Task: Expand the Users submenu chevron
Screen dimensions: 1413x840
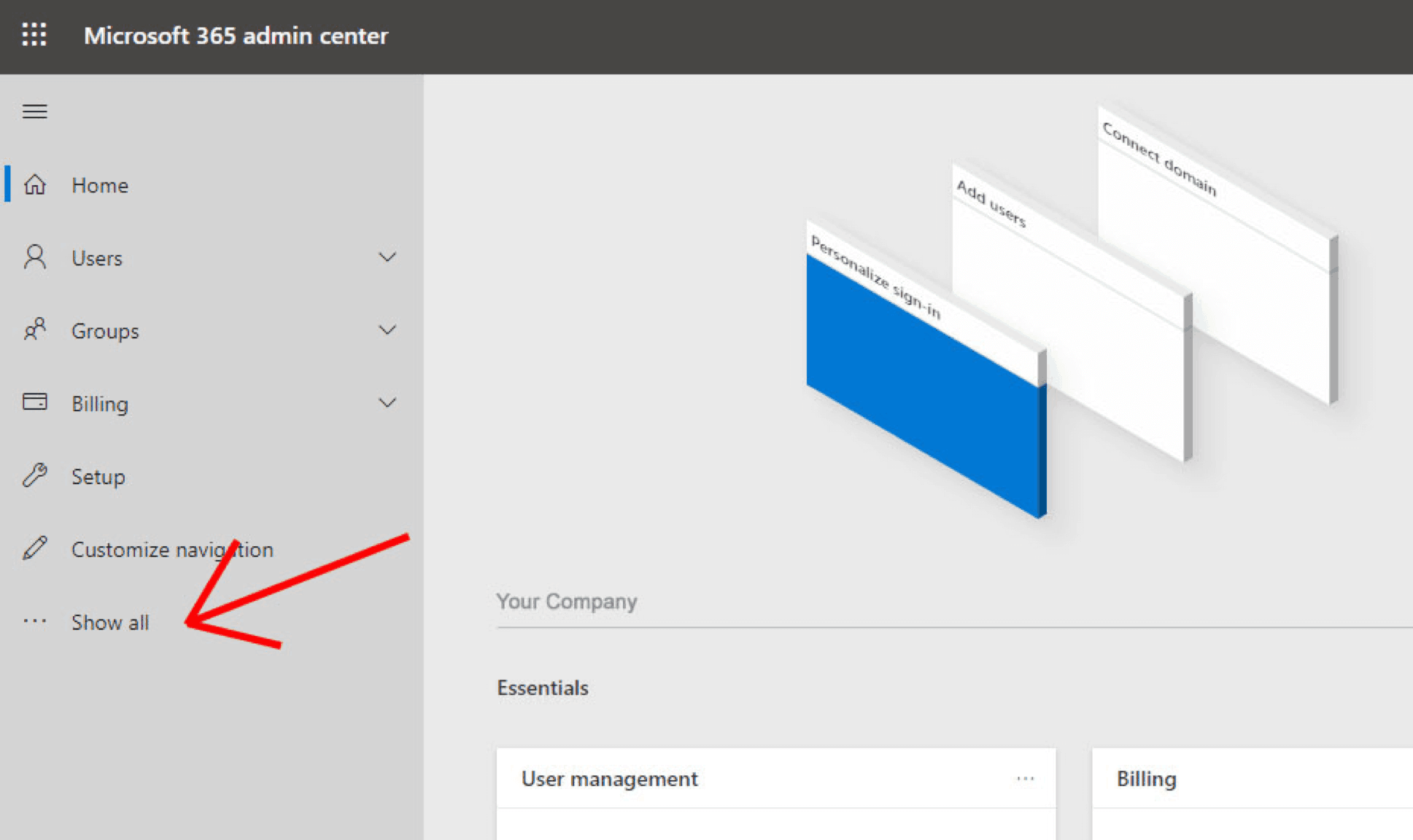Action: pos(387,257)
